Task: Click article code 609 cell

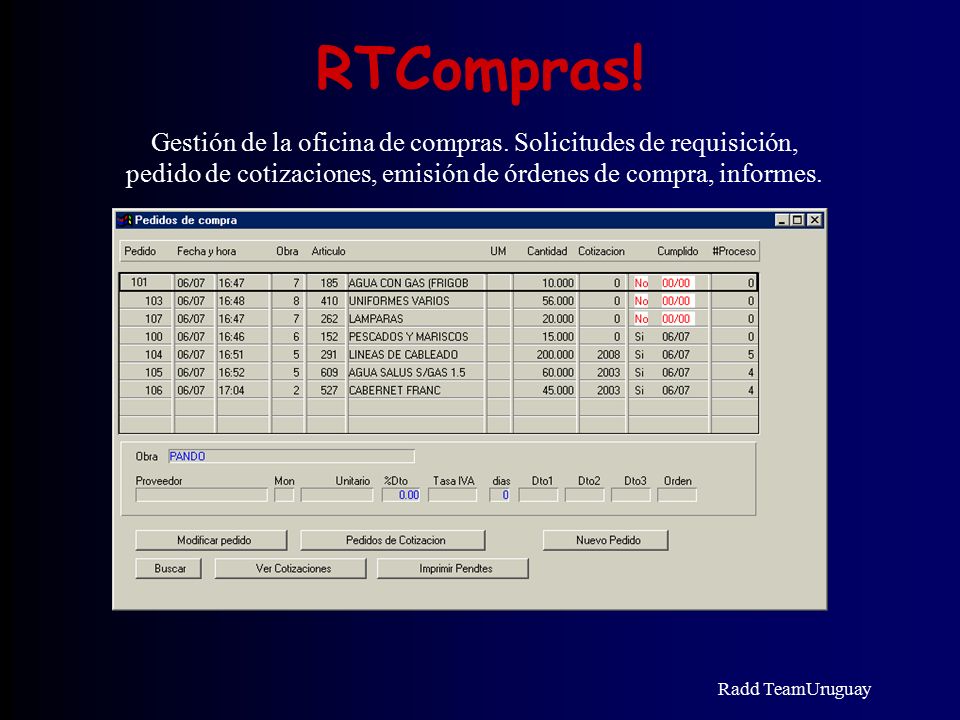Action: 326,372
